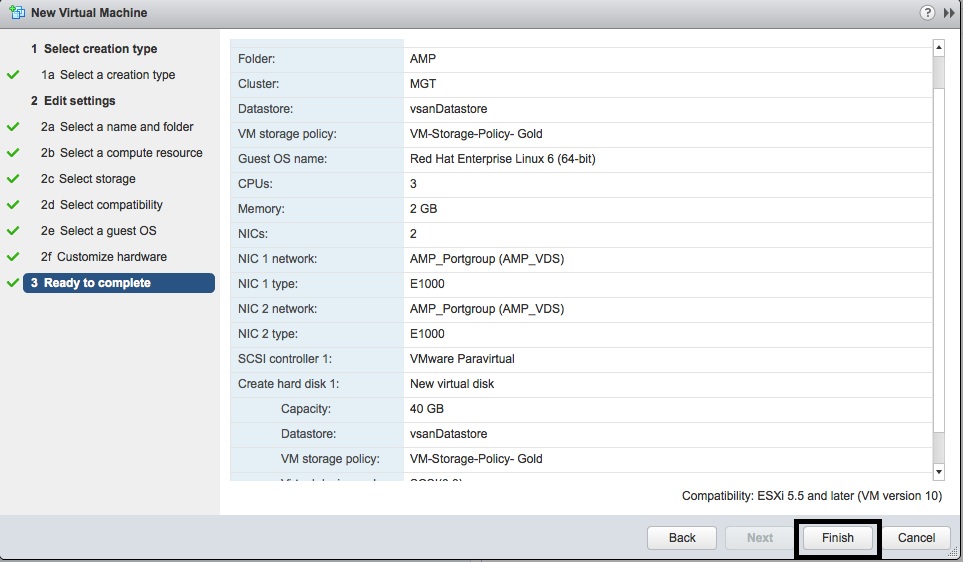The height and width of the screenshot is (562, 963).
Task: Click the Back button
Action: 682,537
